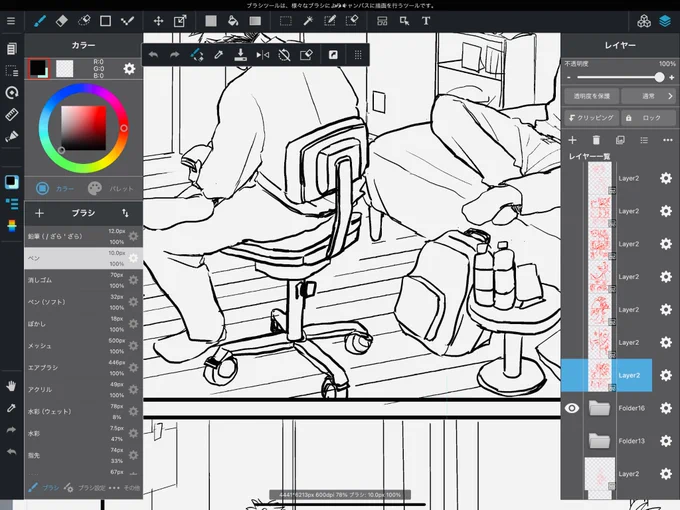
Task: Select the comic Panel divide tool
Action: pos(382,21)
